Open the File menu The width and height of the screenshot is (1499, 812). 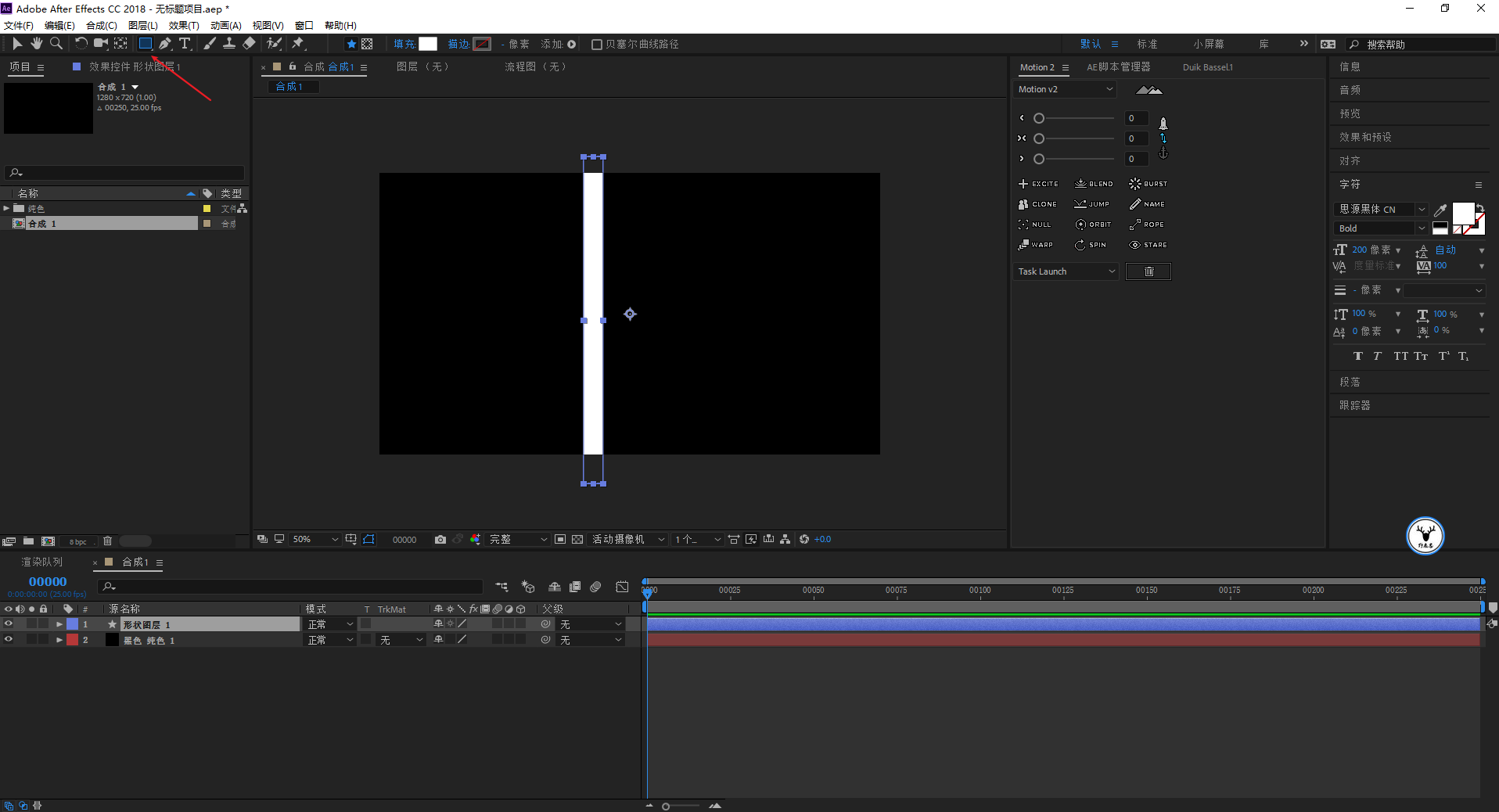click(x=19, y=26)
